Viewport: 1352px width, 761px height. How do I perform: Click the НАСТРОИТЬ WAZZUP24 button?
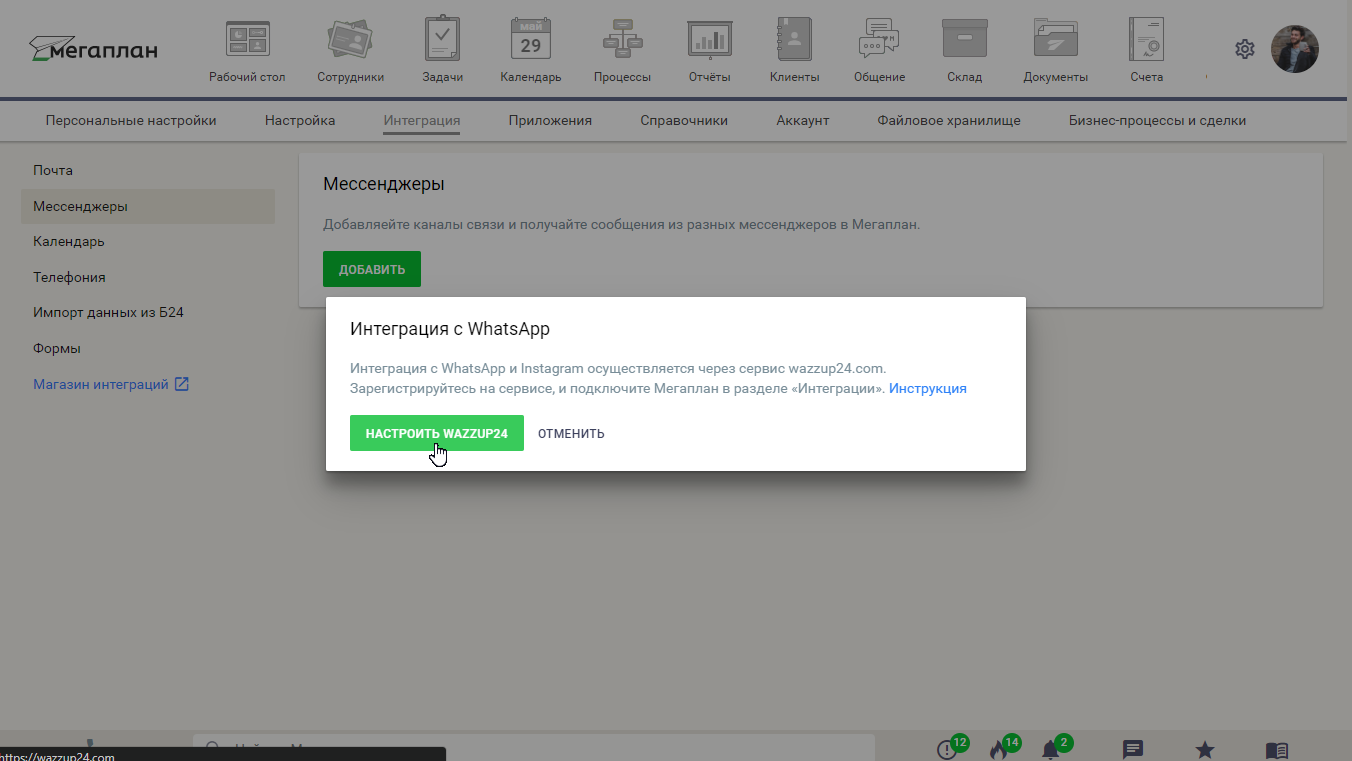click(437, 433)
